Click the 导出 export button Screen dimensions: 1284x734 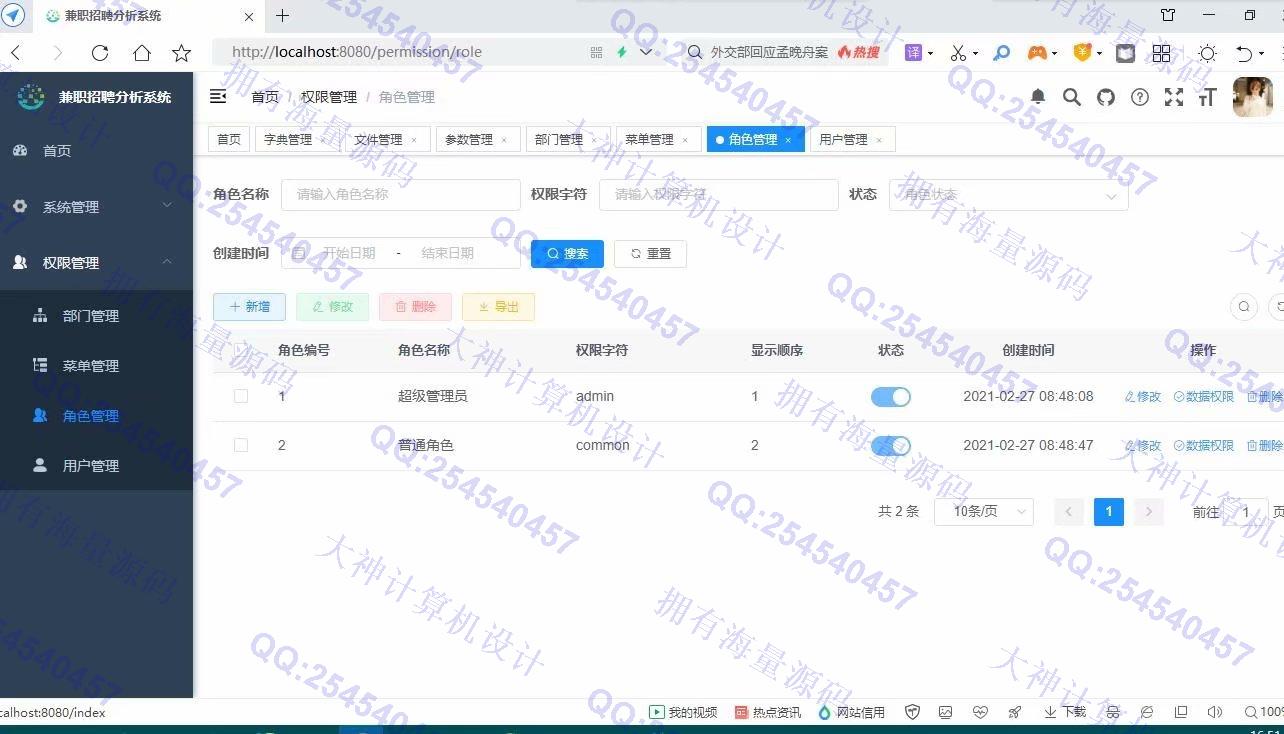(x=498, y=307)
